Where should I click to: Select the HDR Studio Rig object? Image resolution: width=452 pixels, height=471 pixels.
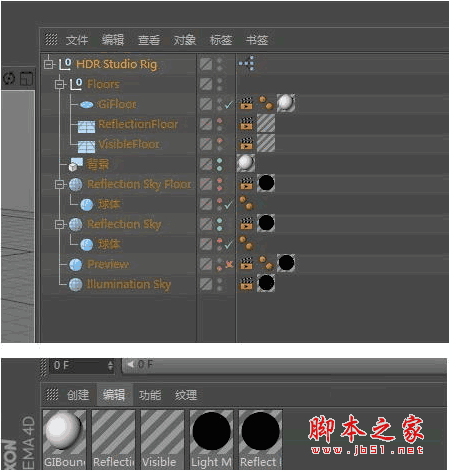tap(117, 64)
